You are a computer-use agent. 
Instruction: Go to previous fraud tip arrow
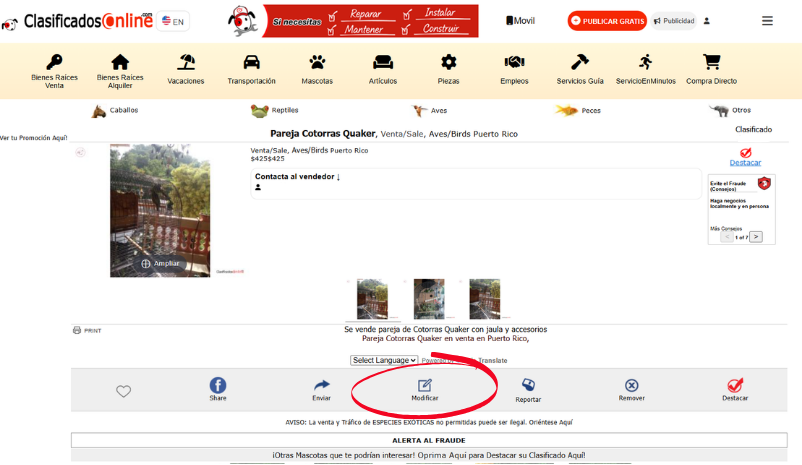pos(727,237)
